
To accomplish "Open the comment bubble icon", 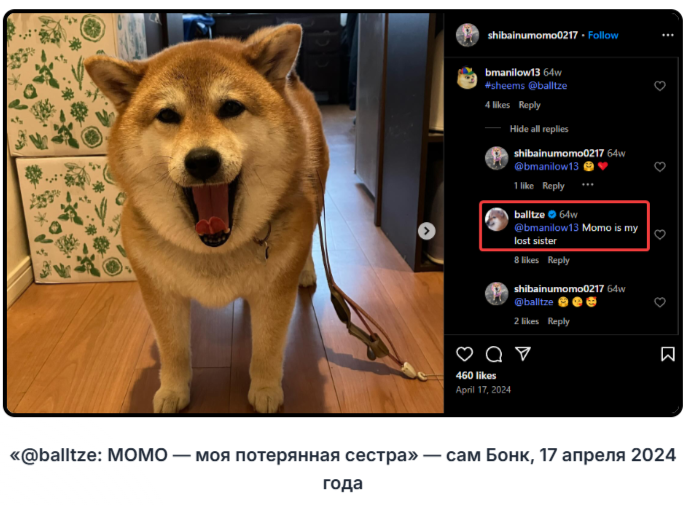I will 494,354.
